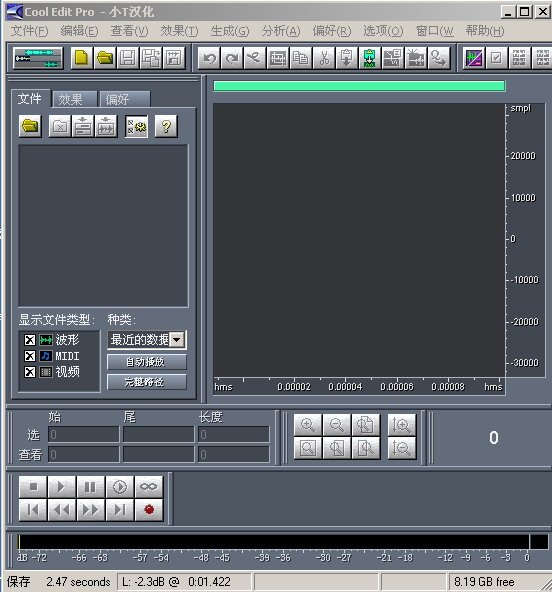Open organizer help question mark
Viewport: 552px width, 592px height.
166,126
